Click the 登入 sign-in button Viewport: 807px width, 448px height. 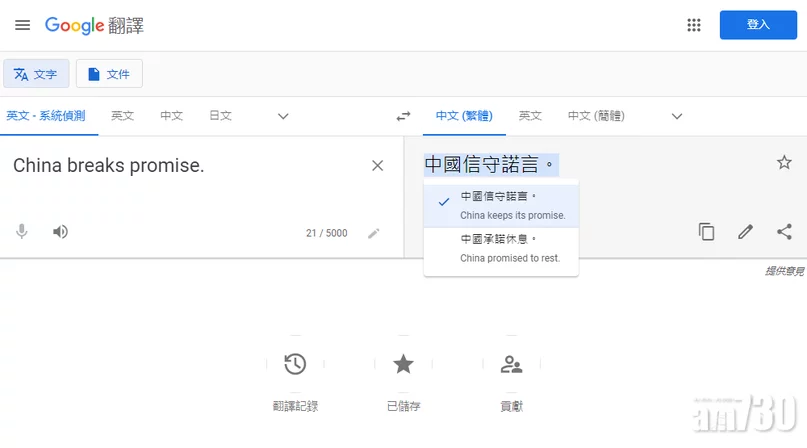click(758, 25)
